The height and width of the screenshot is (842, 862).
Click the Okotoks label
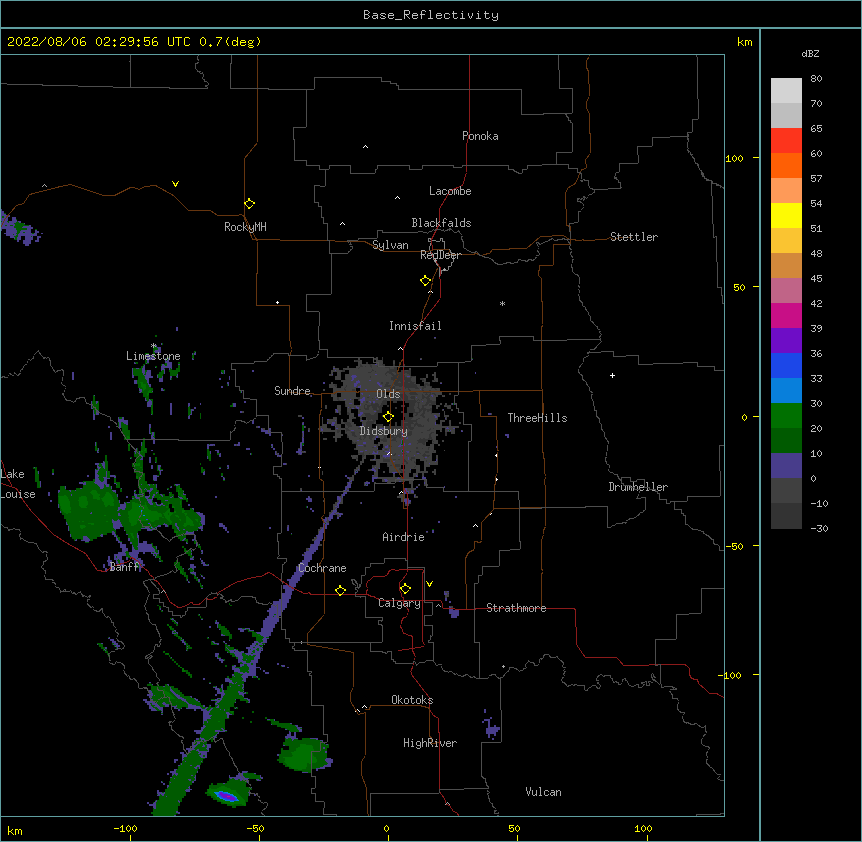coord(412,700)
